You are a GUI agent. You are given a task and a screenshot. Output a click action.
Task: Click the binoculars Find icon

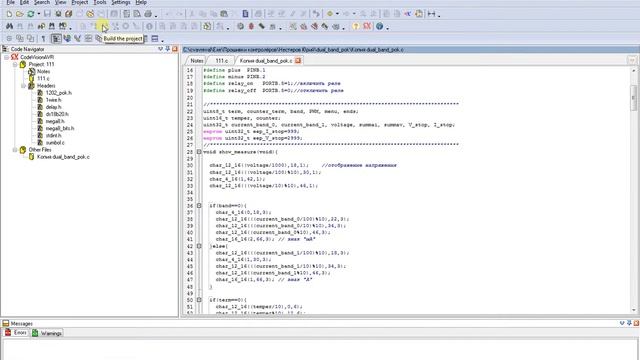(9, 27)
